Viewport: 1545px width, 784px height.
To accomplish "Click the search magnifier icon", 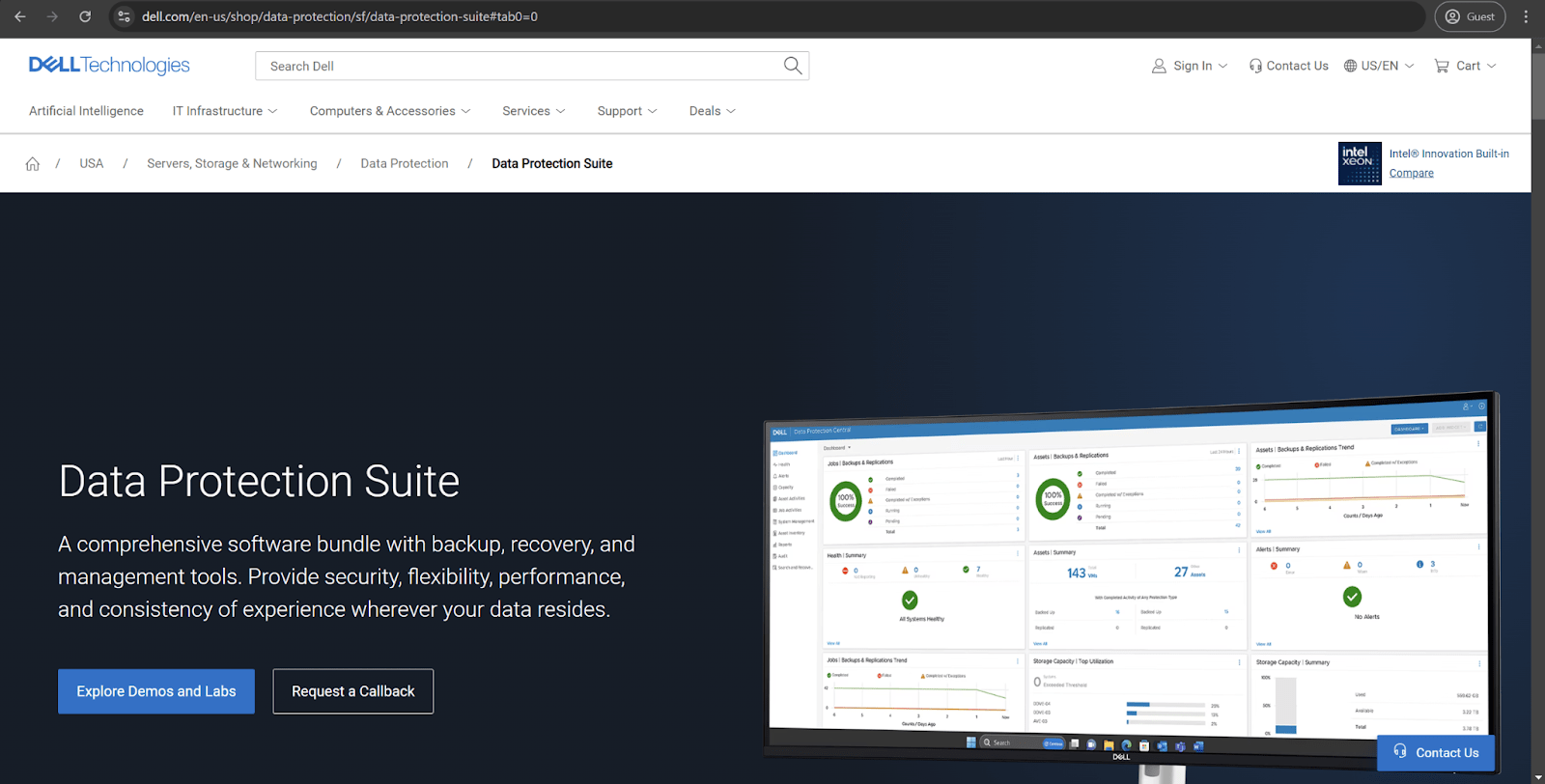I will click(x=793, y=66).
